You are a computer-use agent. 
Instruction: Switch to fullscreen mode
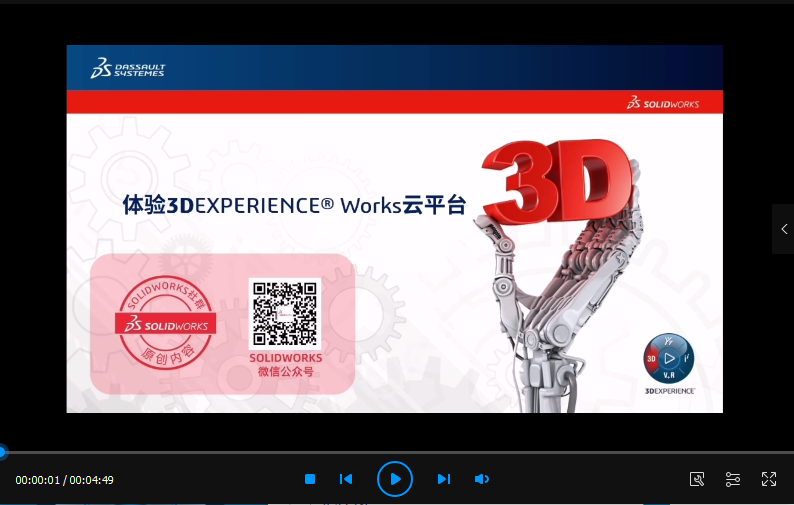tap(769, 479)
